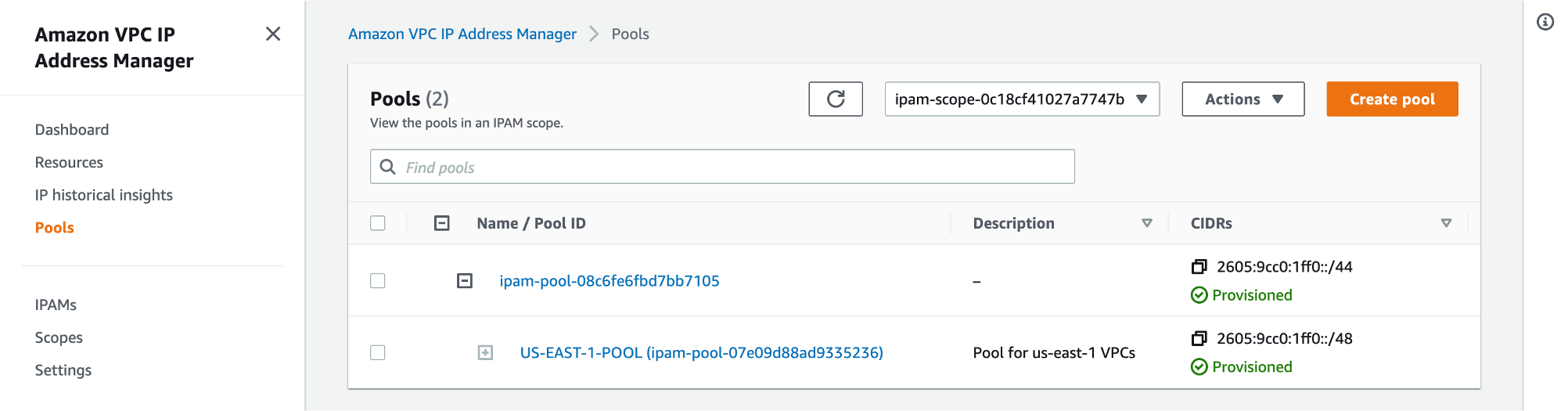Close the IP Address Manager sidebar
This screenshot has width=1568, height=411.
(x=273, y=34)
